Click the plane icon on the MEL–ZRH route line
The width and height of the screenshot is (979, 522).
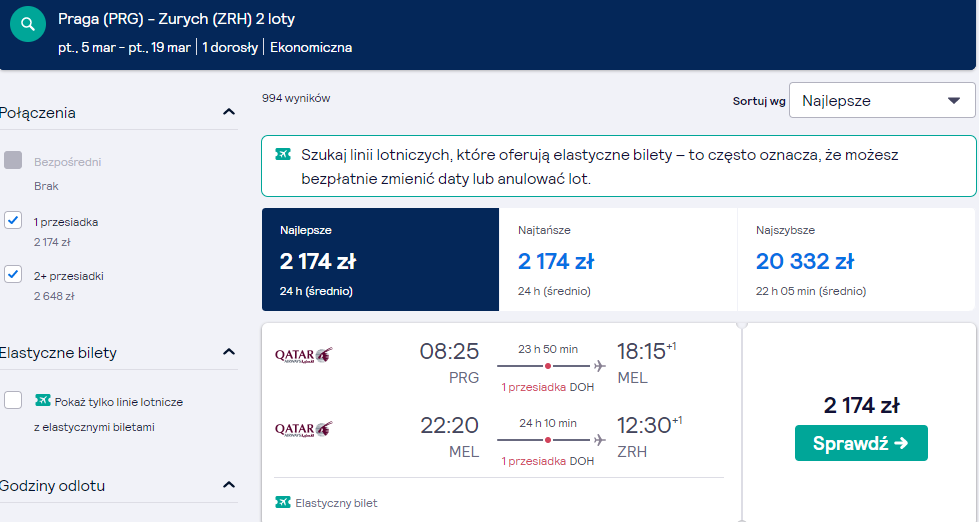tap(599, 440)
